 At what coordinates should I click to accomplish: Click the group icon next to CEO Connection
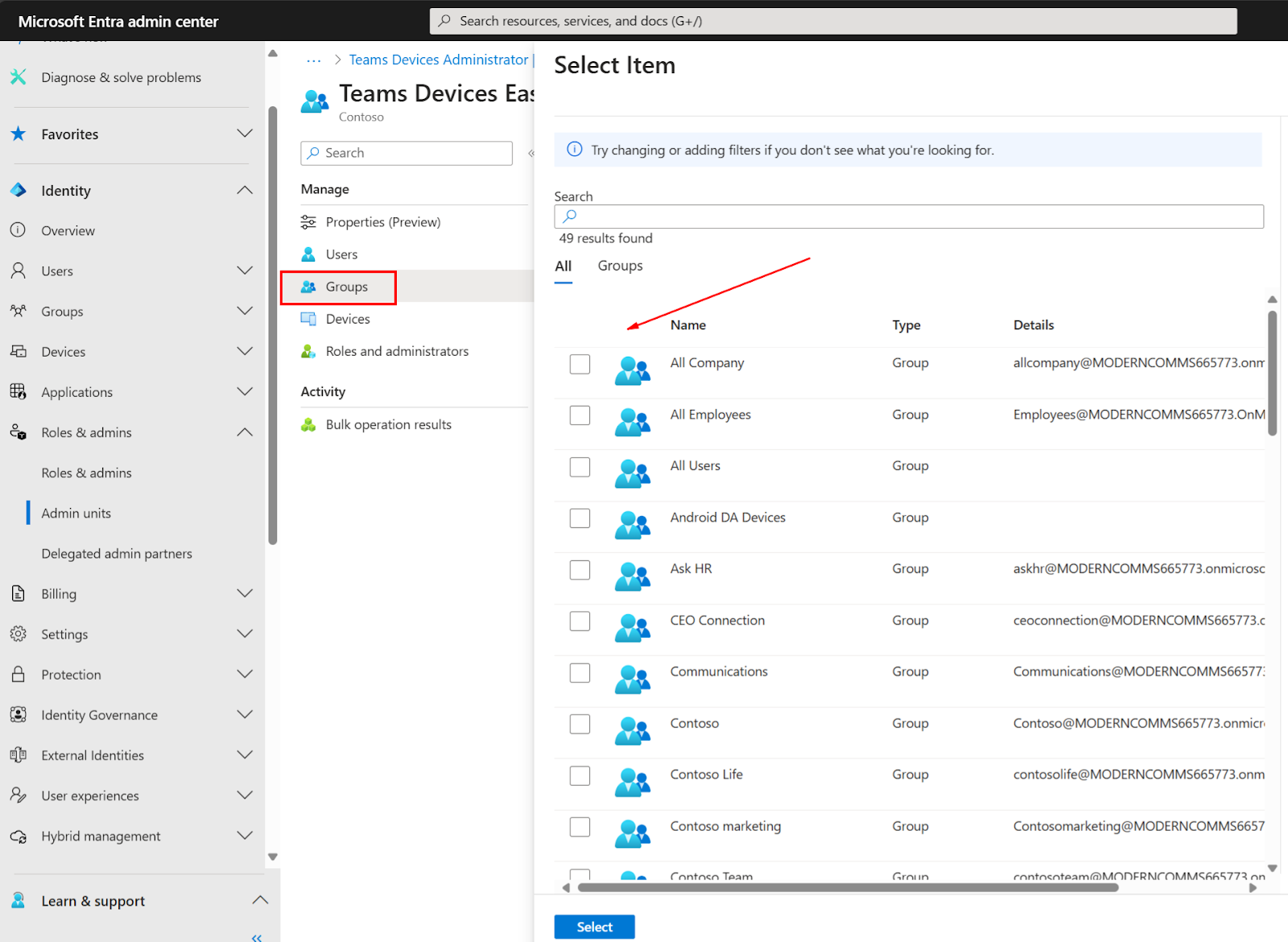click(633, 628)
